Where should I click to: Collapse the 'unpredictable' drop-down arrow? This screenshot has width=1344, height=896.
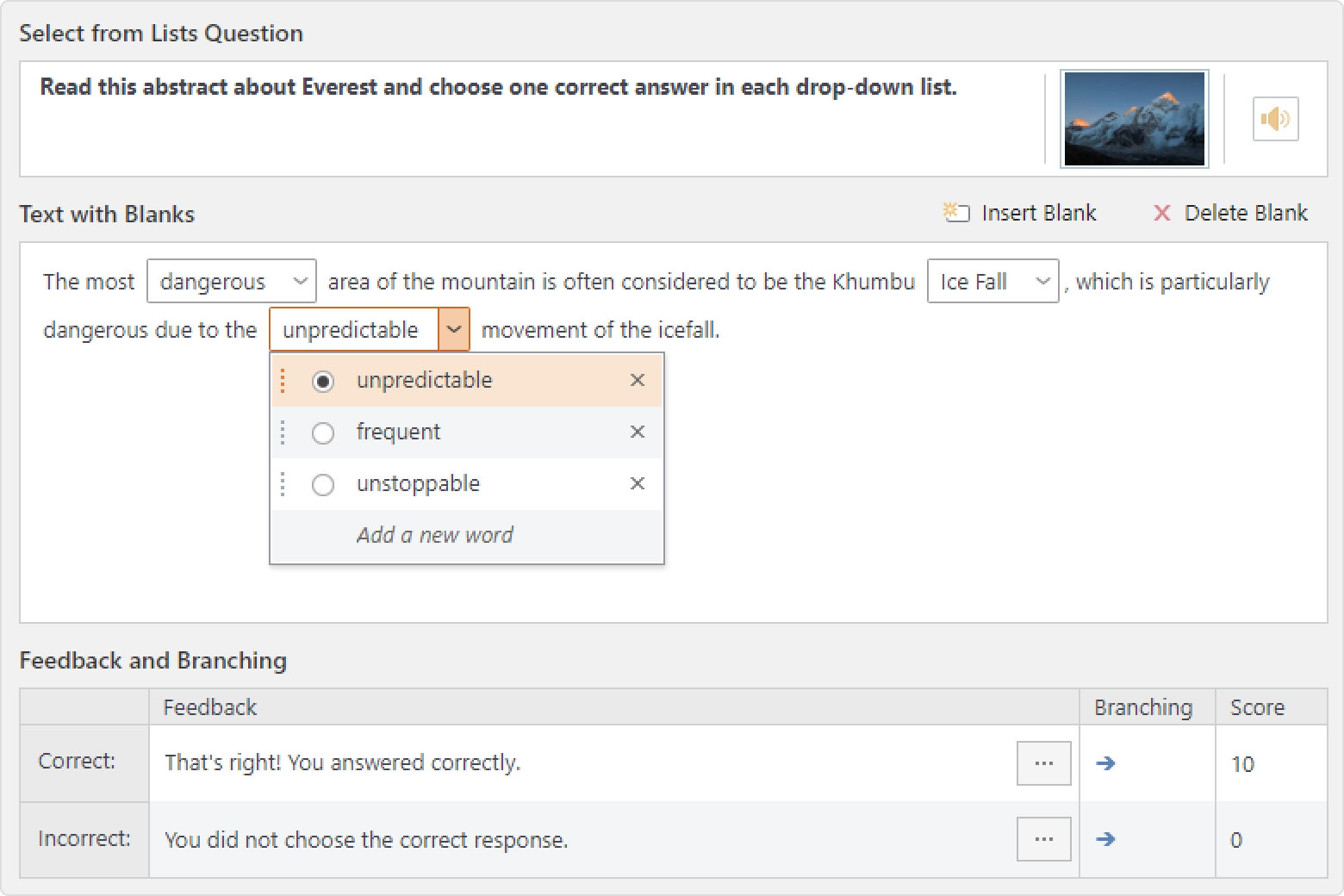[454, 329]
